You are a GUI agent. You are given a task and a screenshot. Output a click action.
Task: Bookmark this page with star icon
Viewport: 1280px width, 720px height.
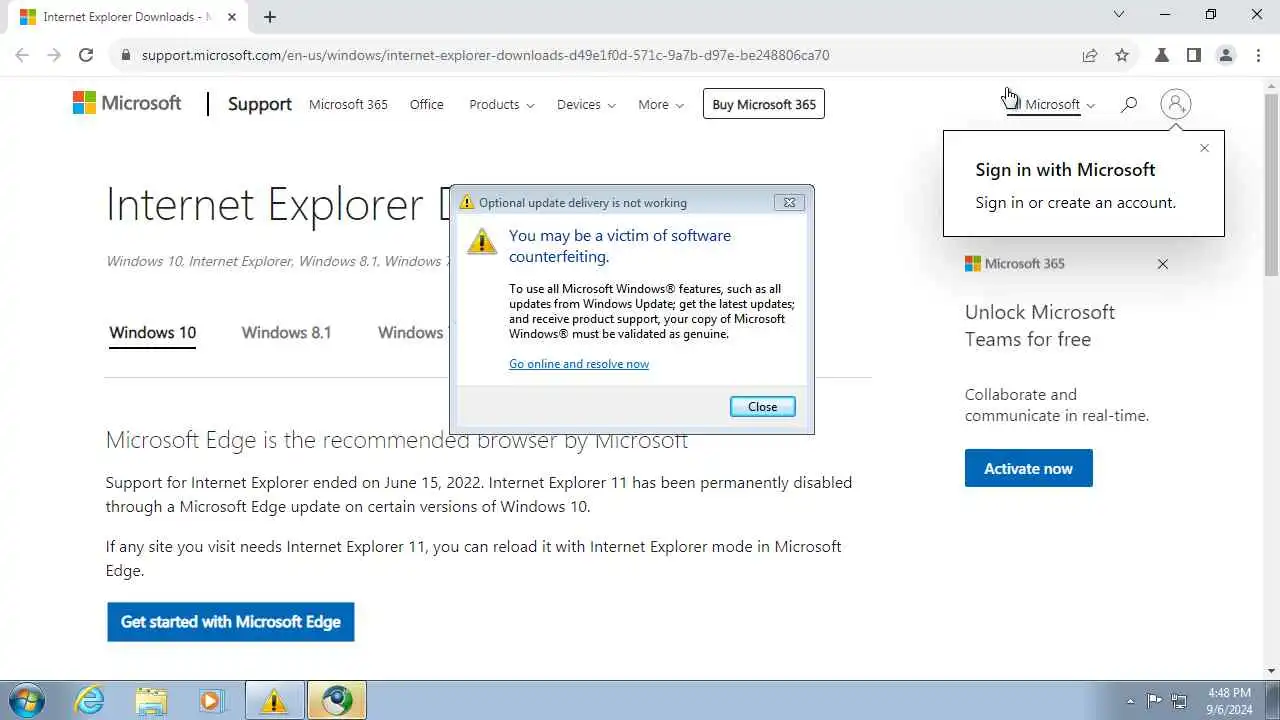(x=1122, y=55)
